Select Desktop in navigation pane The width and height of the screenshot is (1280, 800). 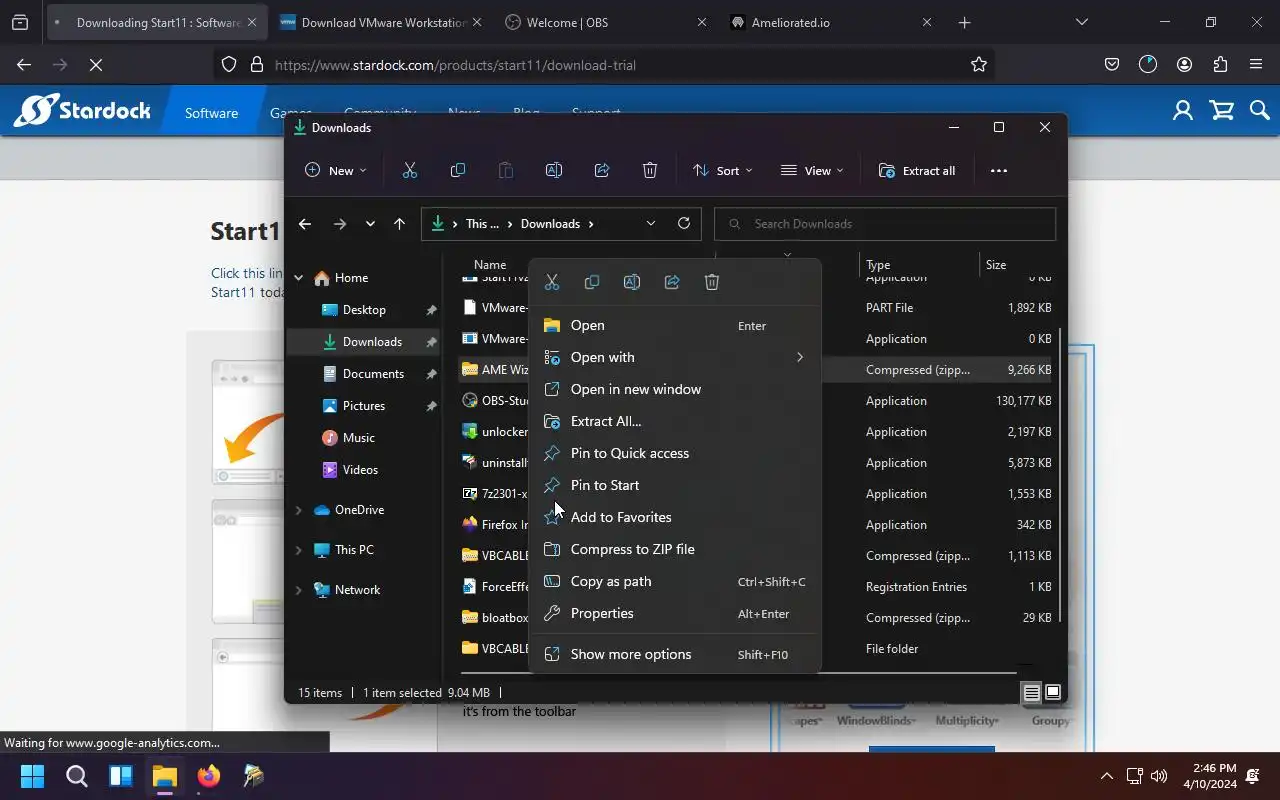pyautogui.click(x=364, y=310)
